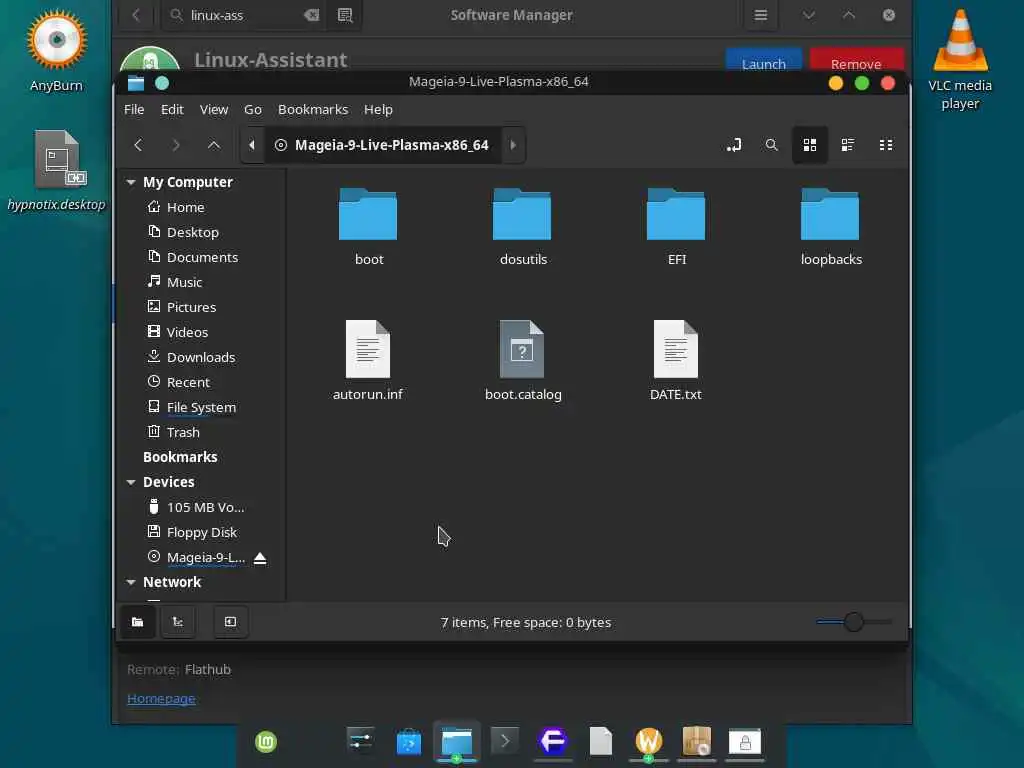Open File System in sidebar
This screenshot has height=768, width=1024.
tap(200, 408)
